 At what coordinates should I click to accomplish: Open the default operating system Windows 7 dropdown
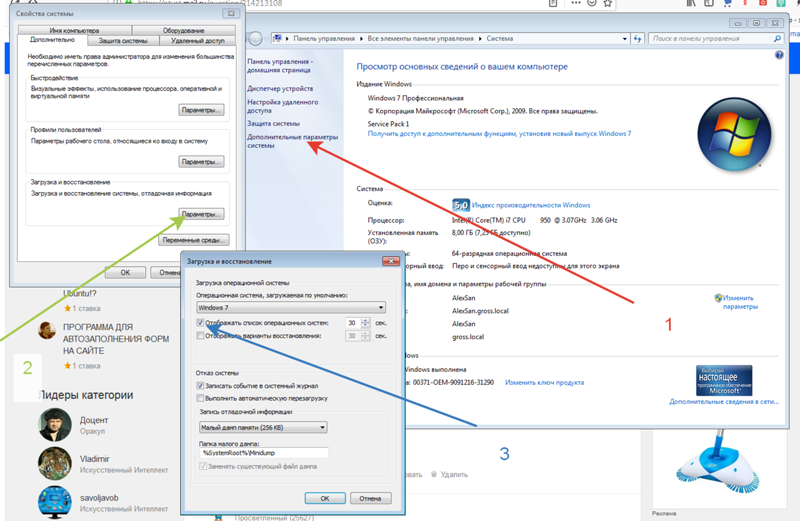tap(291, 307)
